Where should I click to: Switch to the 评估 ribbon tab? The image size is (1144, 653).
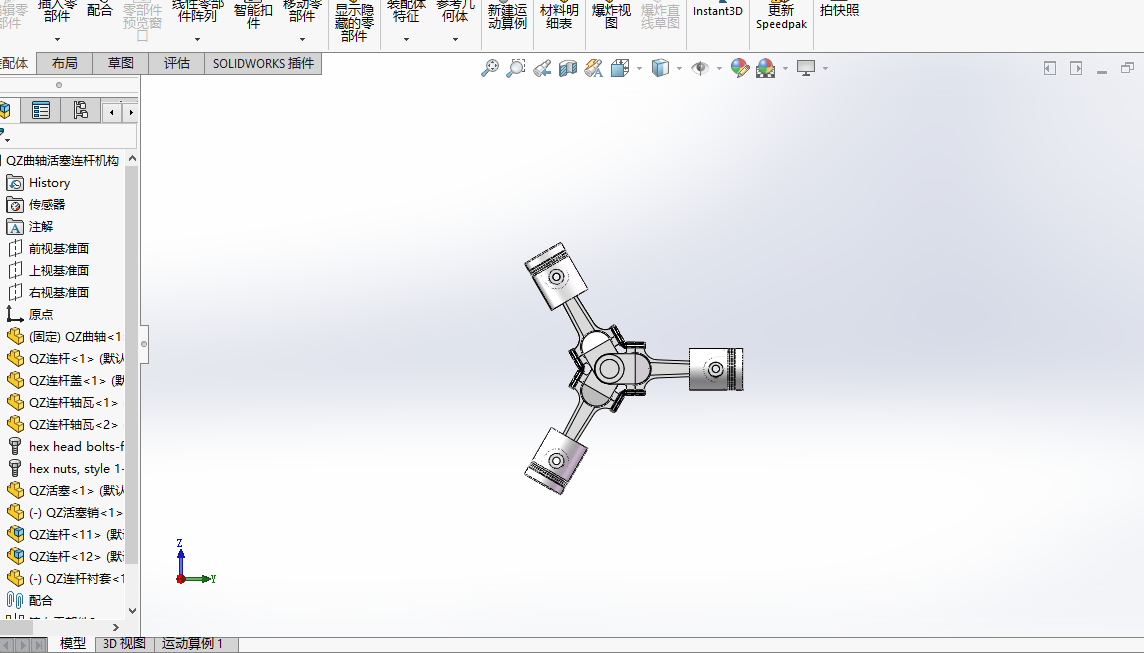click(x=177, y=63)
